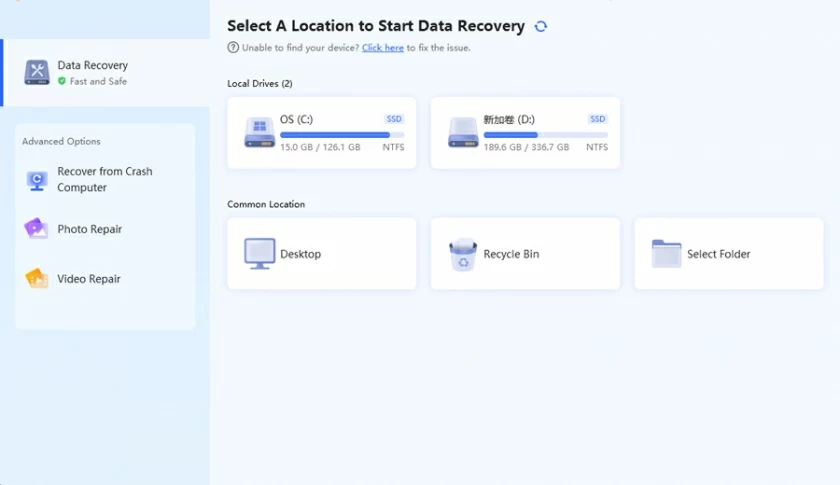Click the Desktop monitor icon
The width and height of the screenshot is (840, 485).
point(260,253)
